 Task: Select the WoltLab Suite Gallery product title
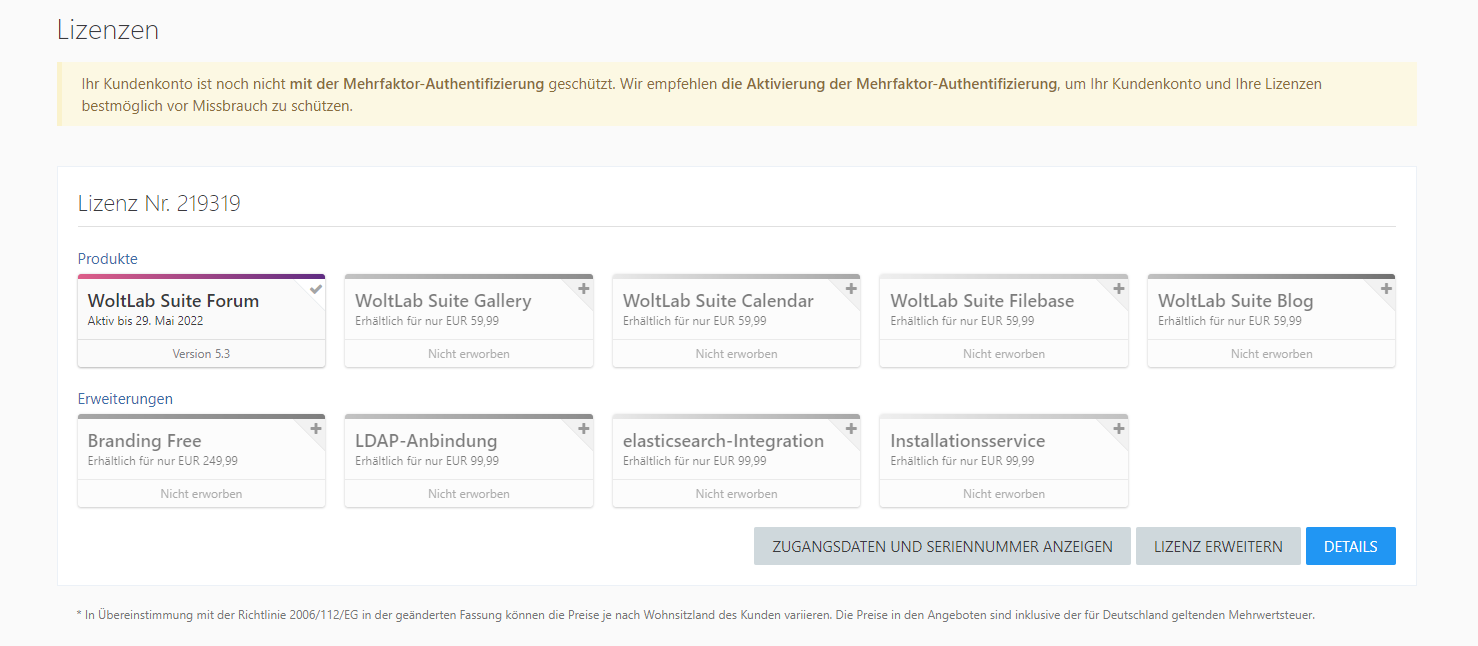tap(443, 301)
